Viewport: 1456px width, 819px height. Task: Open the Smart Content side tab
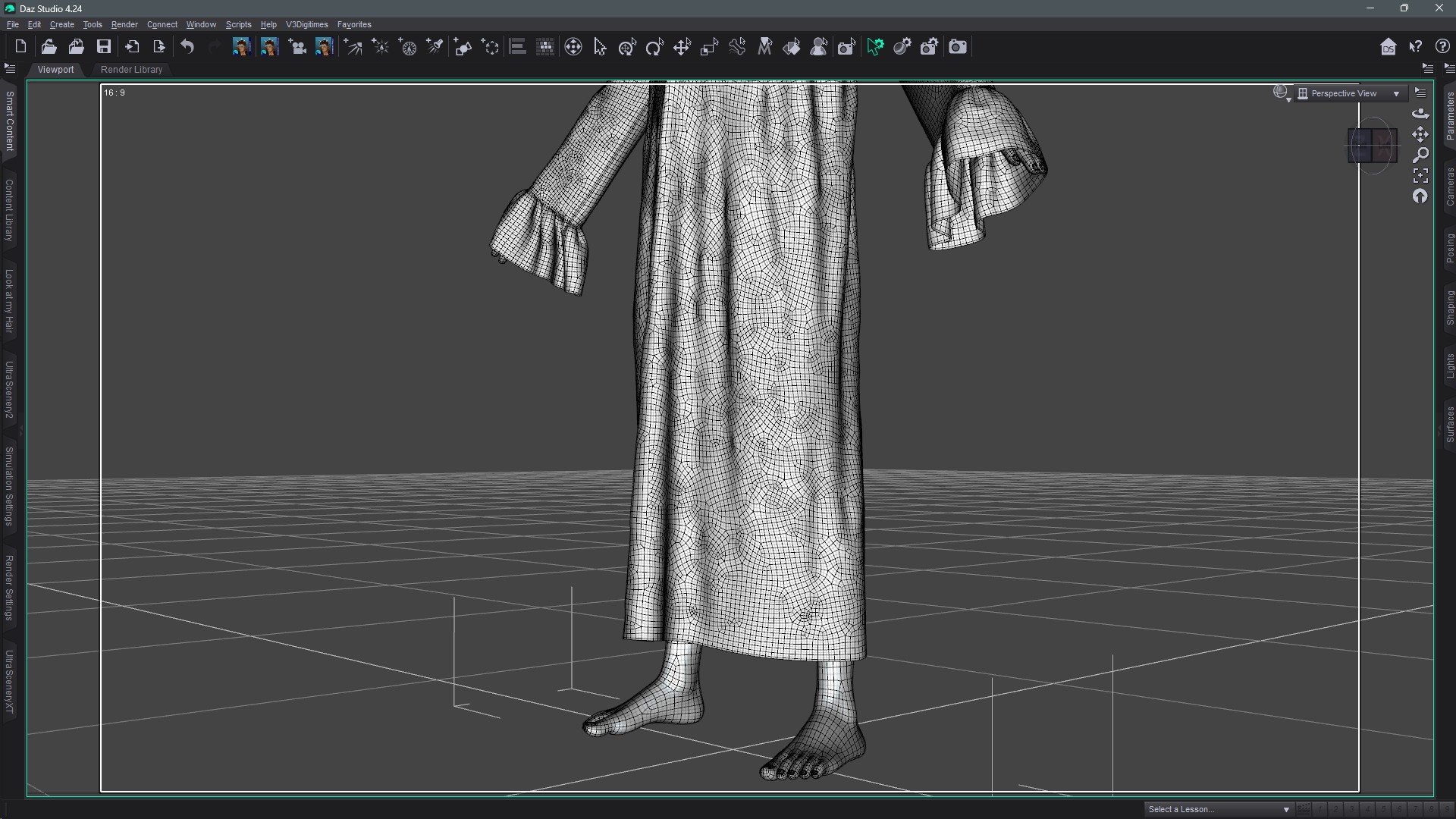9,121
